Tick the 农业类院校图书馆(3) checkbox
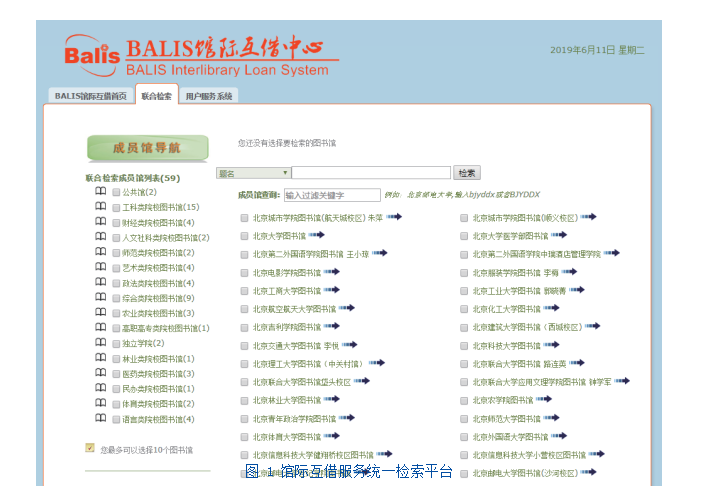This screenshot has width=707, height=486. click(x=116, y=313)
